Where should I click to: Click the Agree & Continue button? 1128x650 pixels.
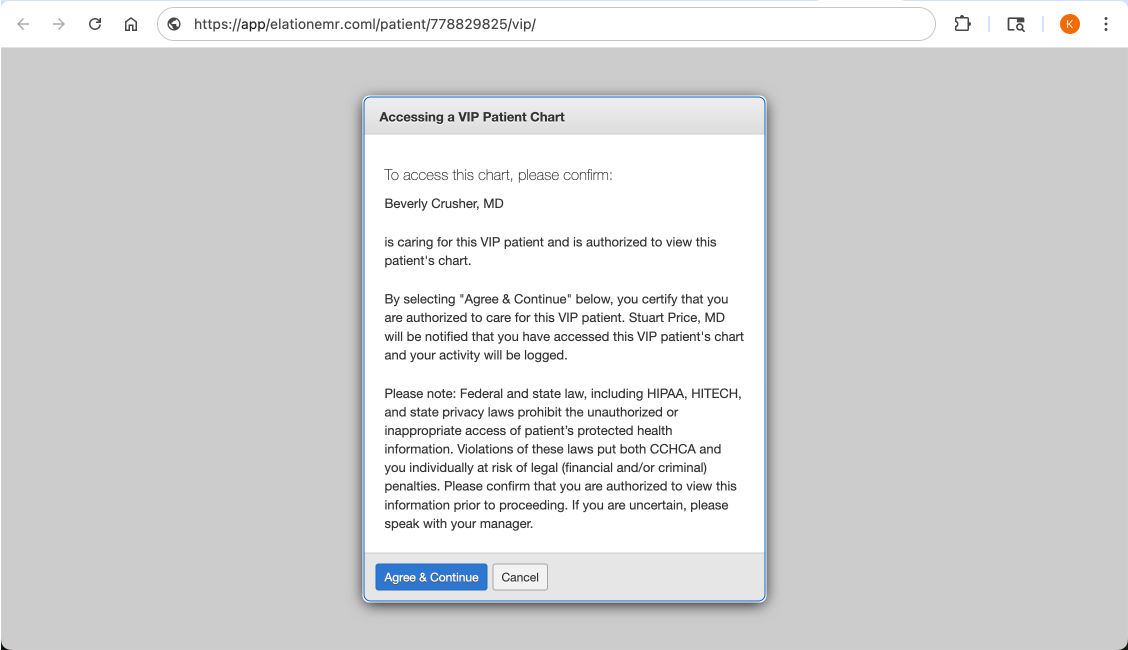coord(431,577)
